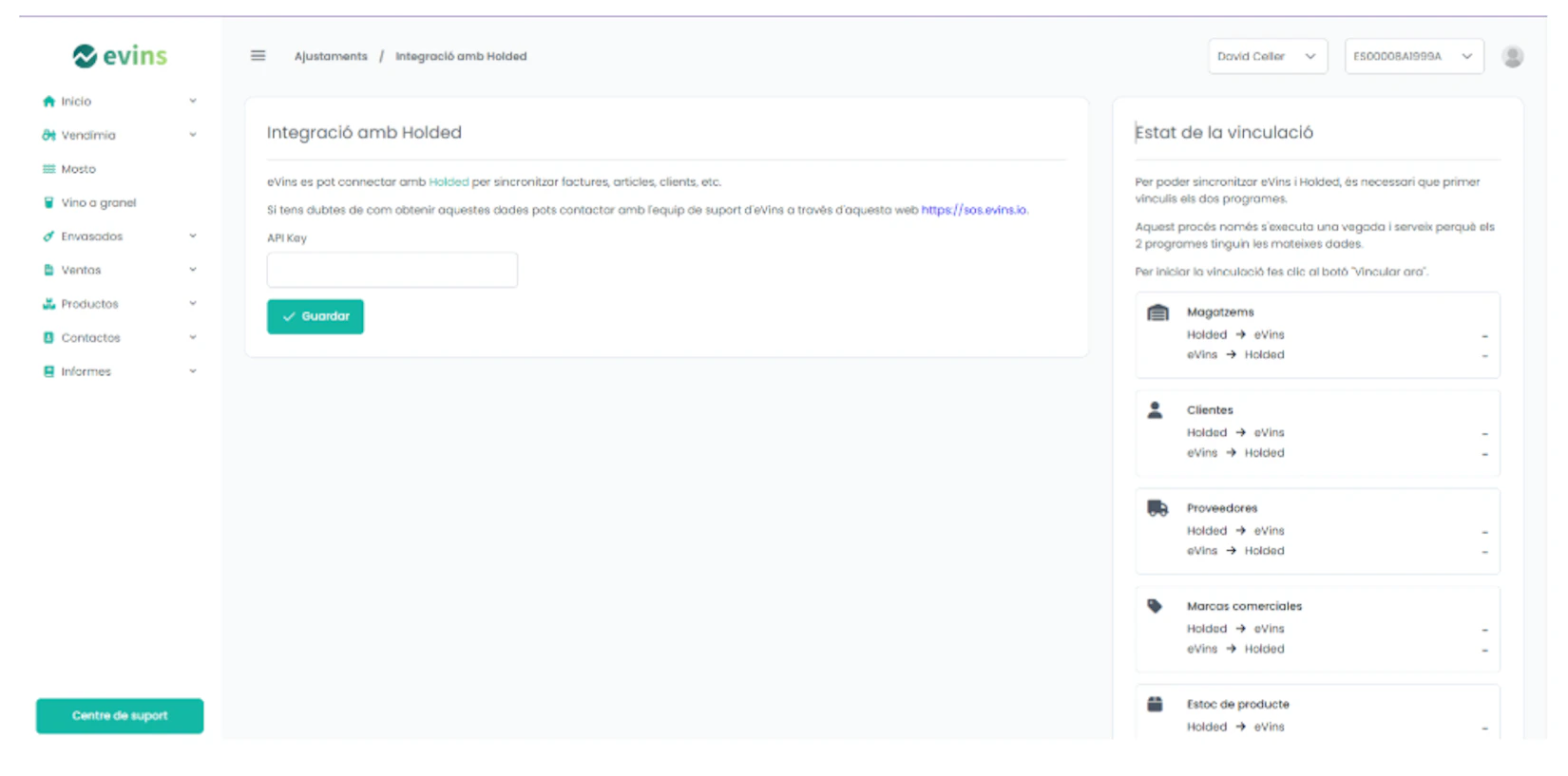
Task: Click the Marcas comerciales tag icon
Action: click(x=1155, y=606)
